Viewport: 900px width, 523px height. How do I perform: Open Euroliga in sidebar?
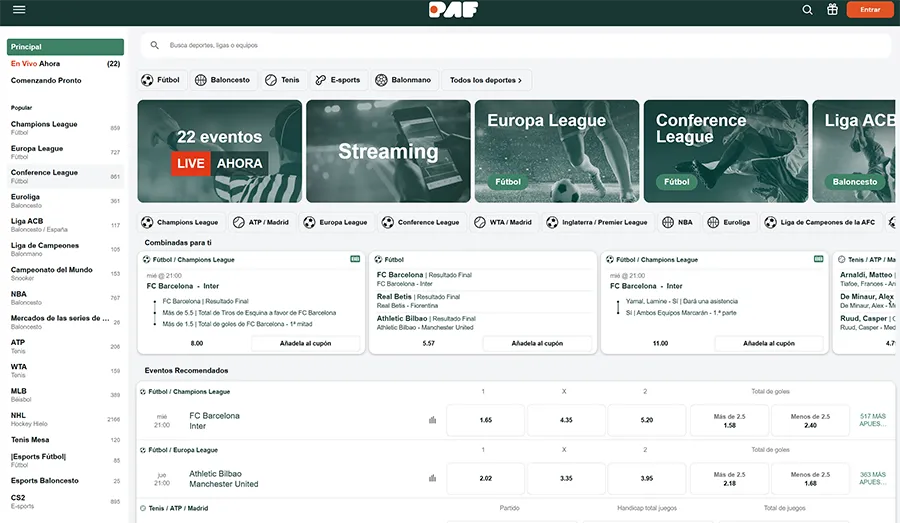65,200
